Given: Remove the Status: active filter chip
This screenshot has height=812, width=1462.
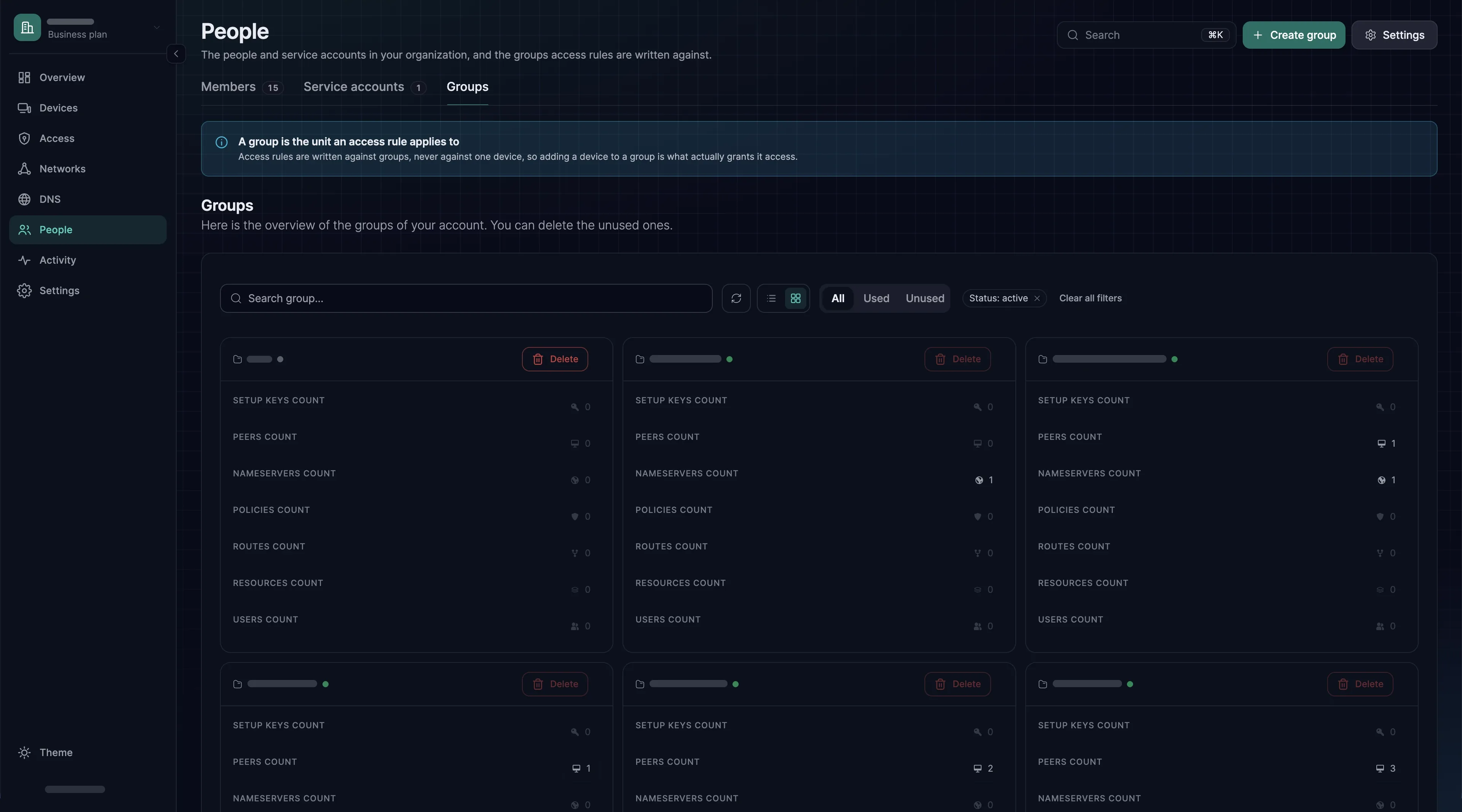Looking at the screenshot, I should point(1037,298).
